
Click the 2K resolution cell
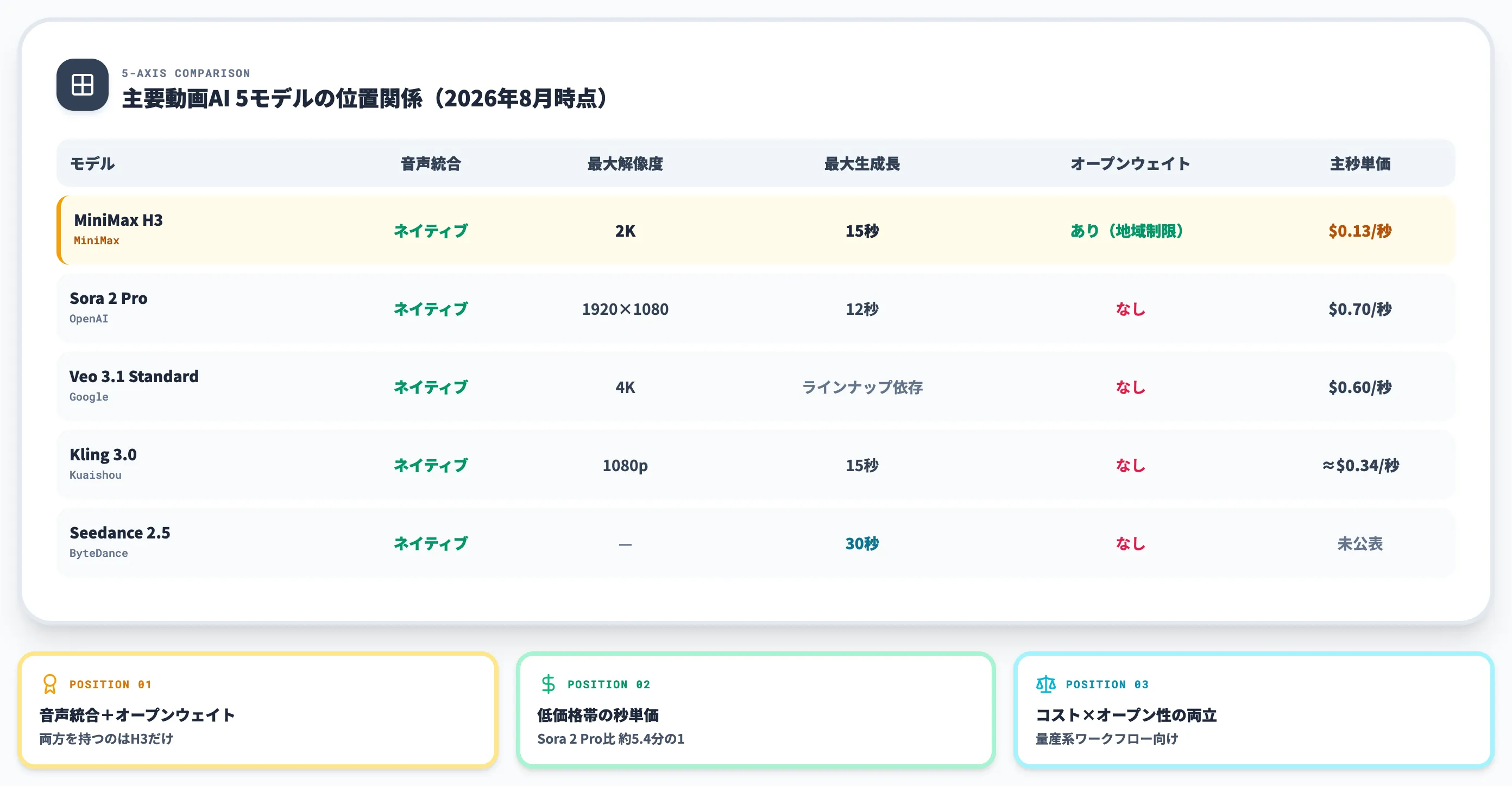[x=625, y=231]
